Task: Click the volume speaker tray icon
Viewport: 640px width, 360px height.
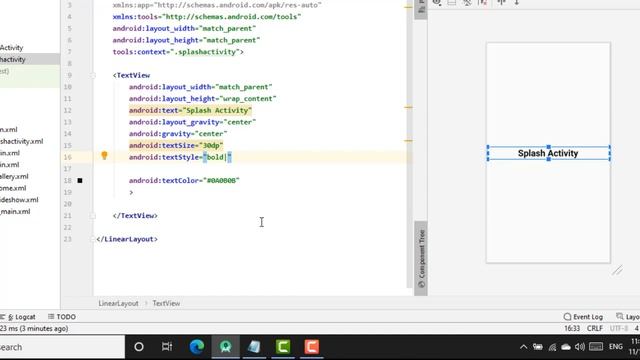Action: coord(580,347)
